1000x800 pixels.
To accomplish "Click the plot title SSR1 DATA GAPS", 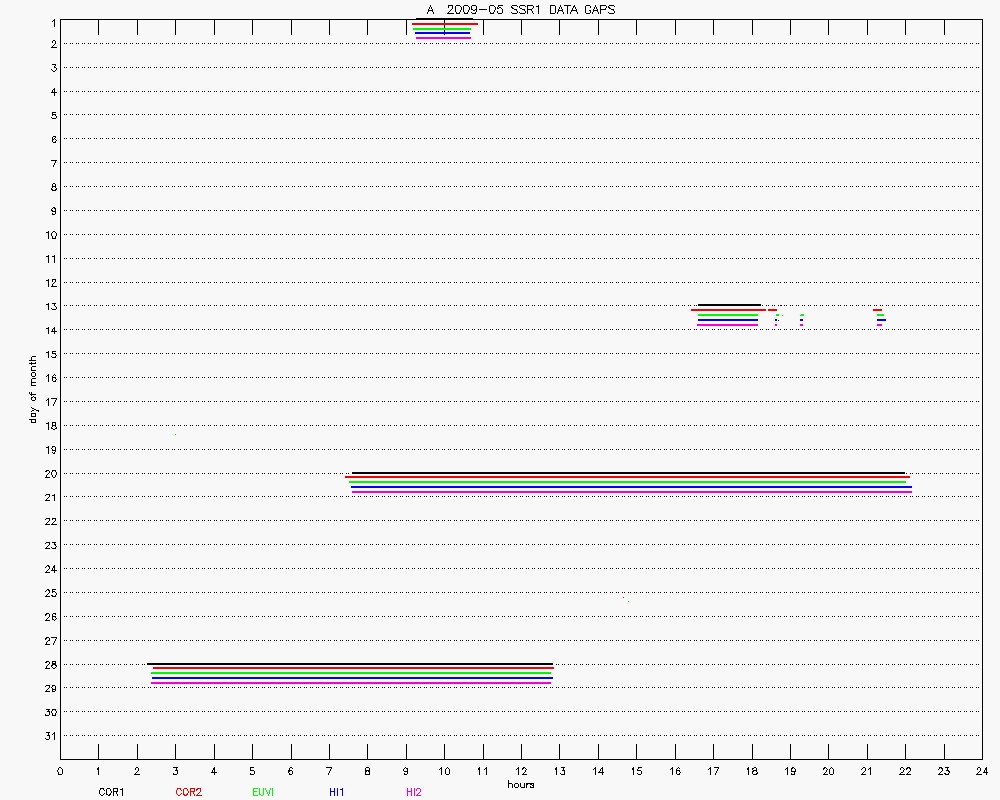I will coord(521,10).
